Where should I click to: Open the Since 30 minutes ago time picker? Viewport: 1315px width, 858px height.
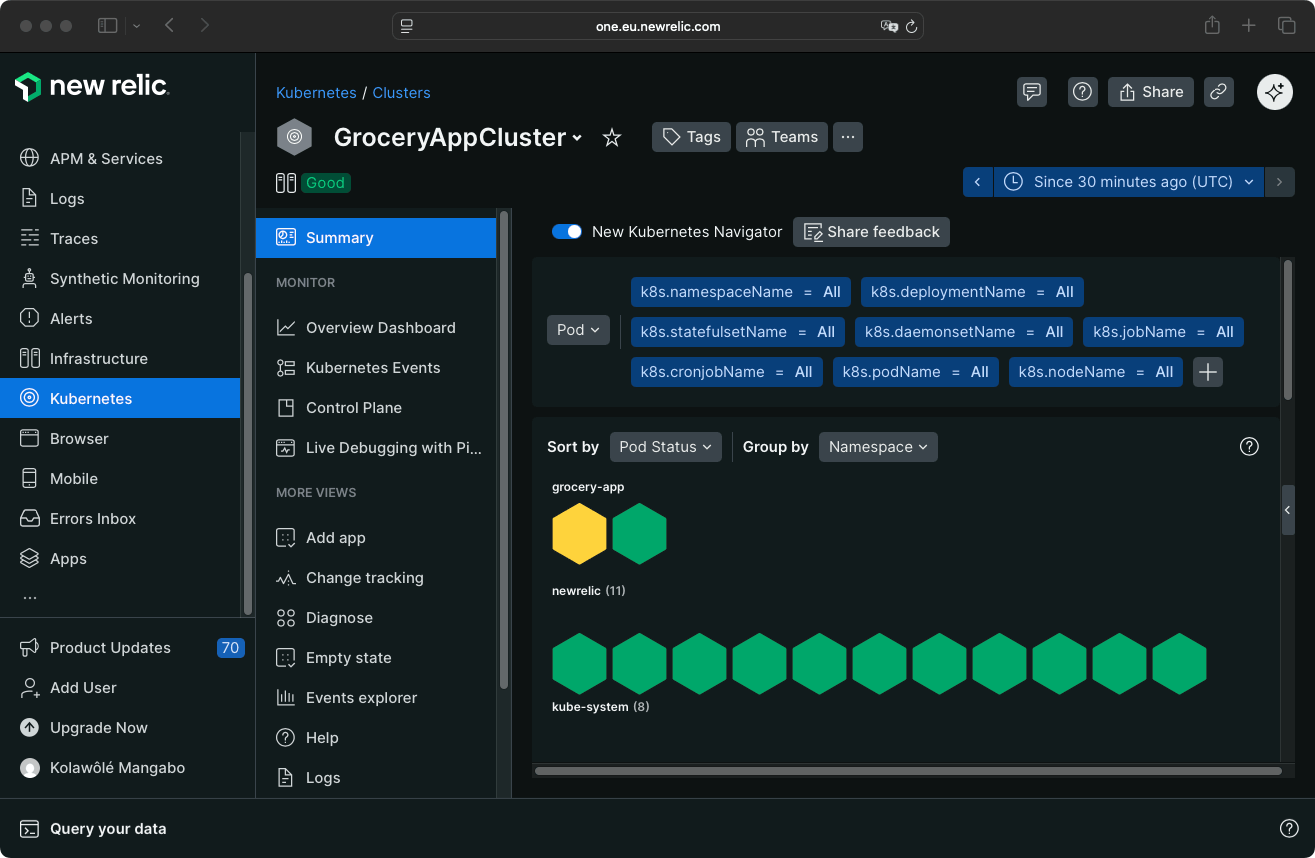coord(1127,182)
